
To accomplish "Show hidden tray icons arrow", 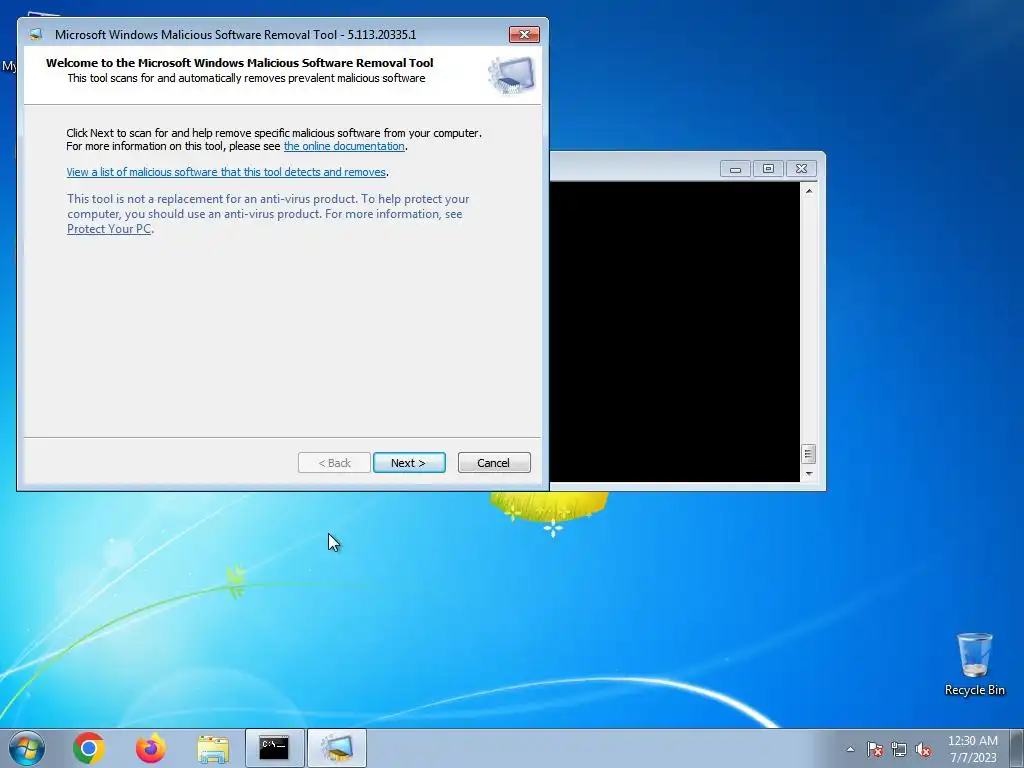I will [850, 749].
